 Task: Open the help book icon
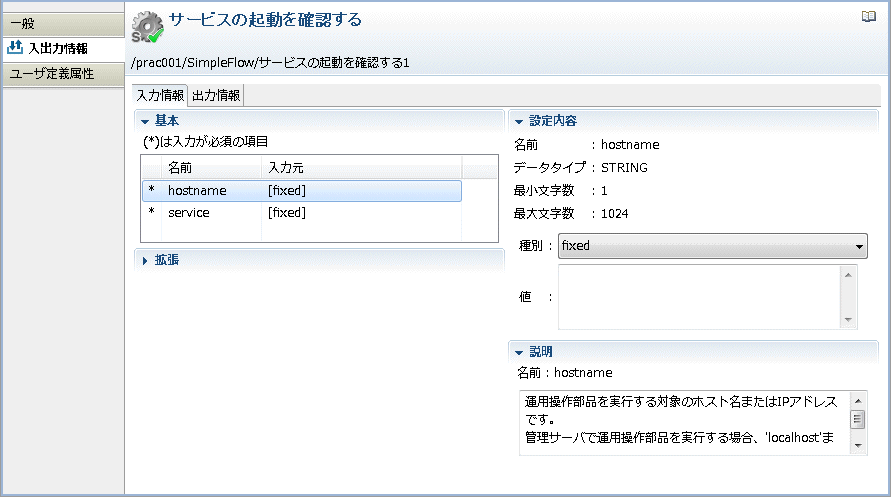coord(868,16)
